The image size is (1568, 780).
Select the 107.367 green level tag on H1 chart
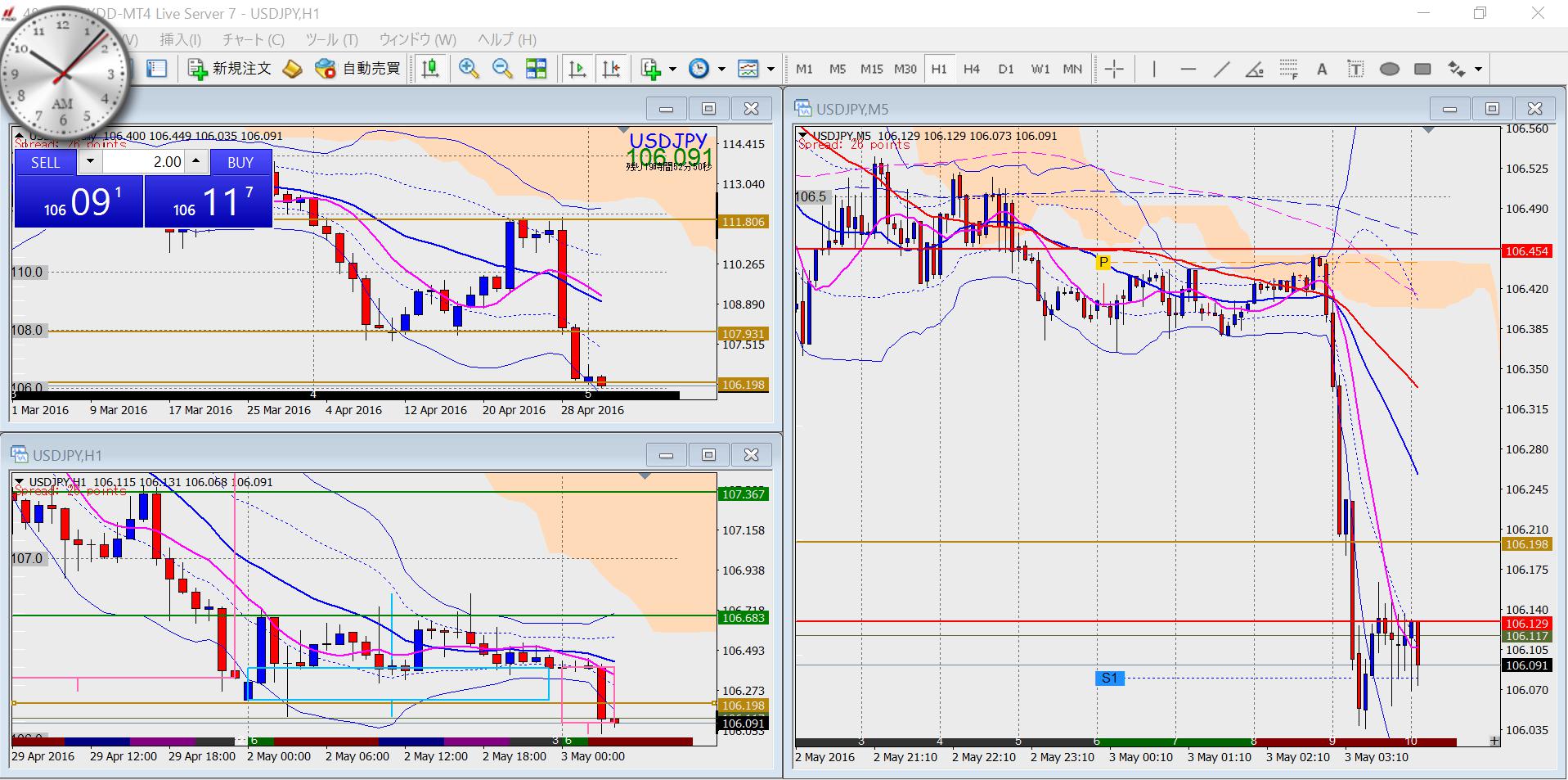(x=743, y=494)
